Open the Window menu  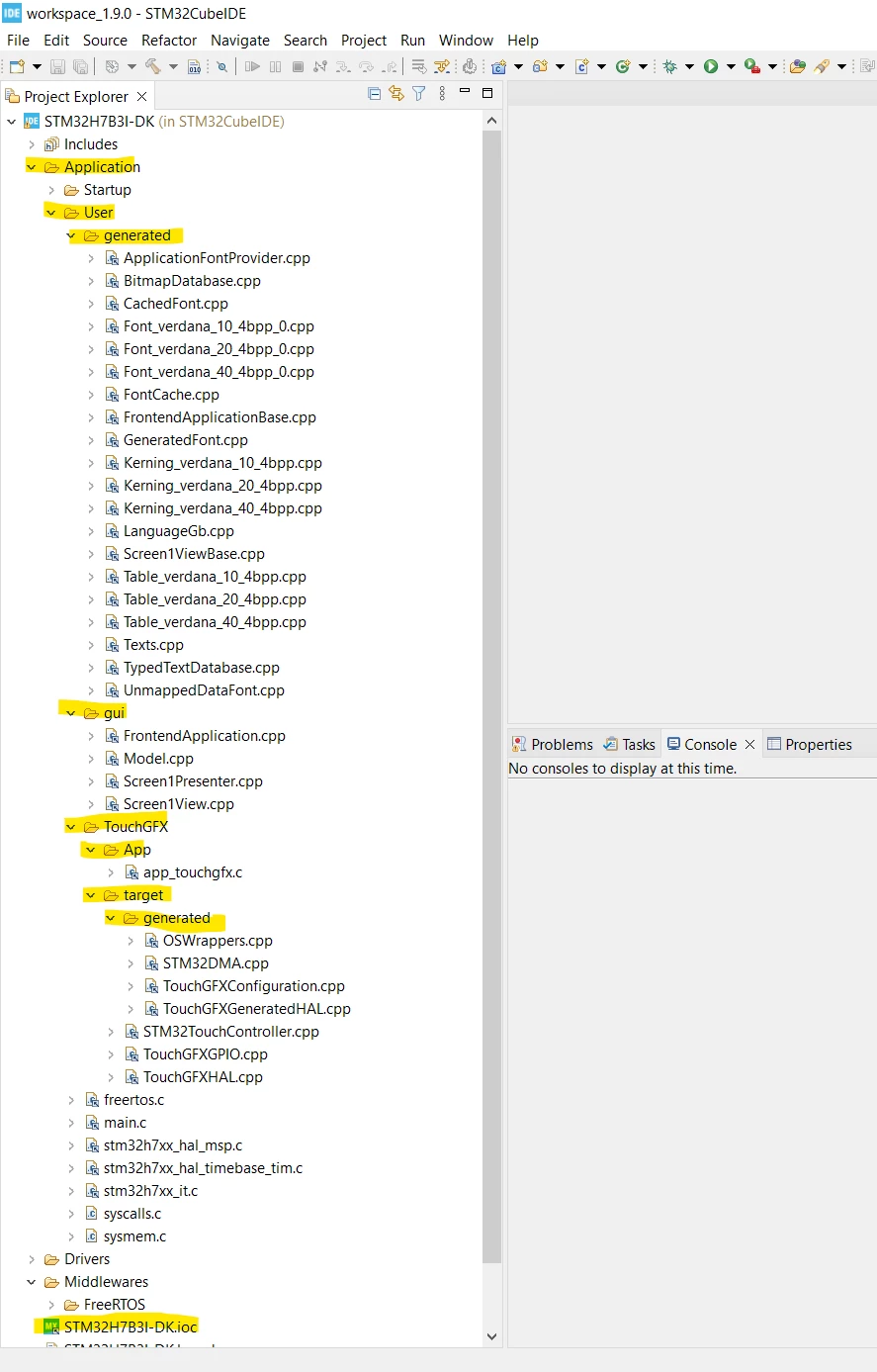[466, 41]
